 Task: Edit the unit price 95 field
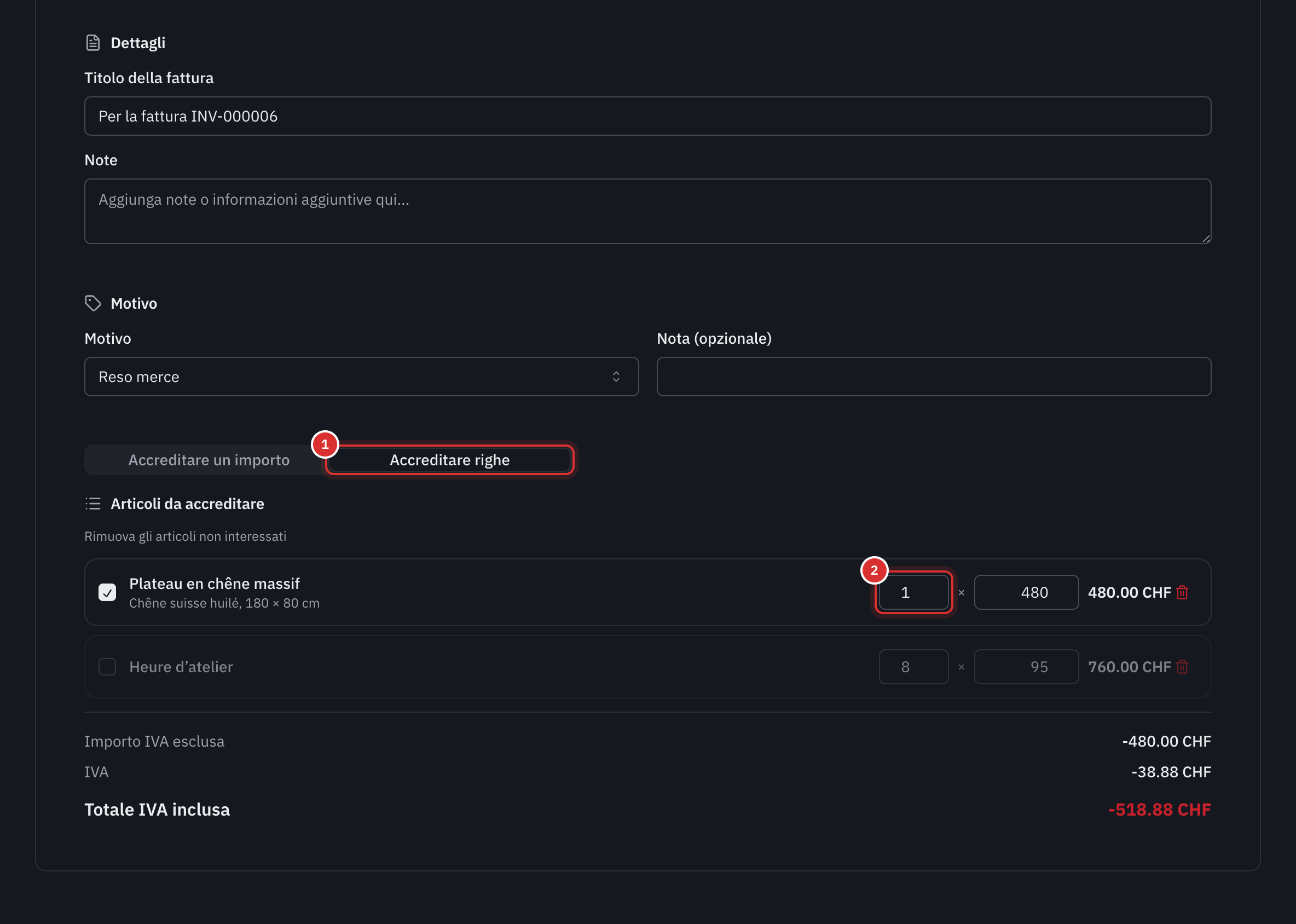pos(1026,667)
